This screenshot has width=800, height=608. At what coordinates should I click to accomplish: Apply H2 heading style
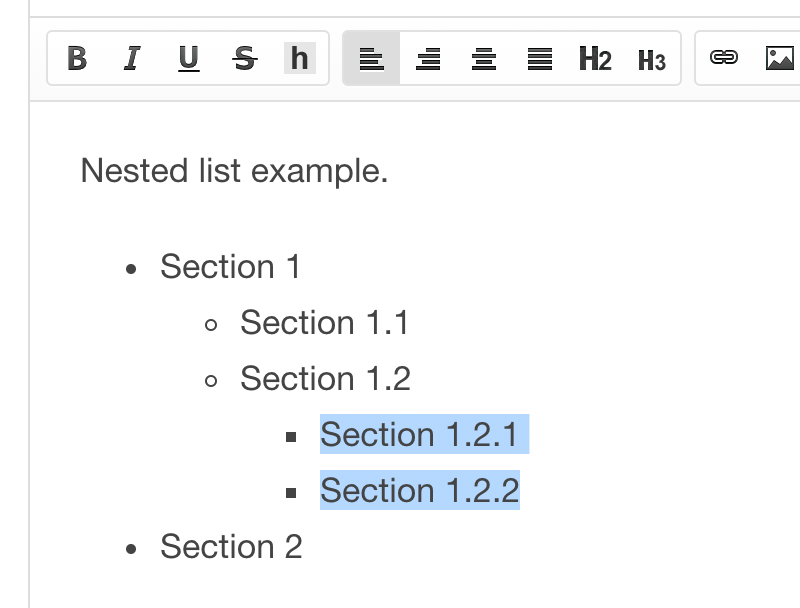pos(595,58)
